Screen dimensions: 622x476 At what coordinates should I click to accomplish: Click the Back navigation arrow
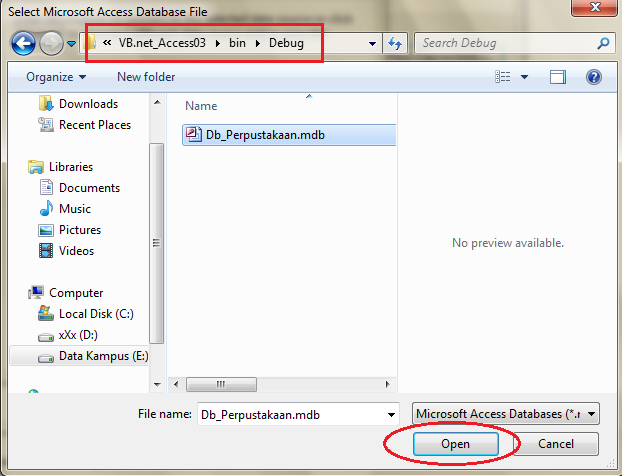tap(23, 43)
